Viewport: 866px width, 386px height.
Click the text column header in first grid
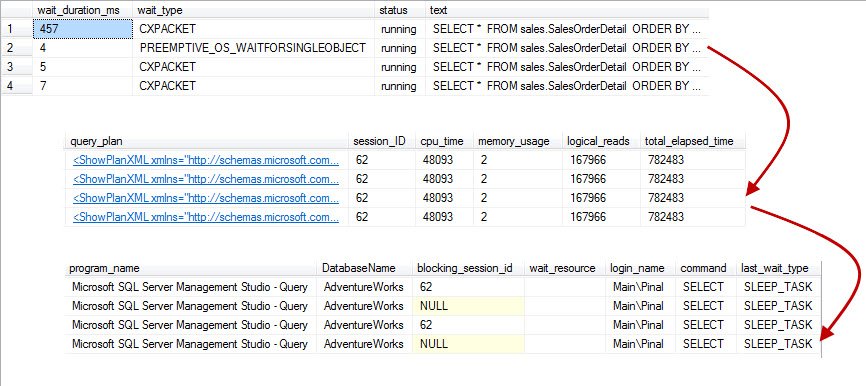566,10
